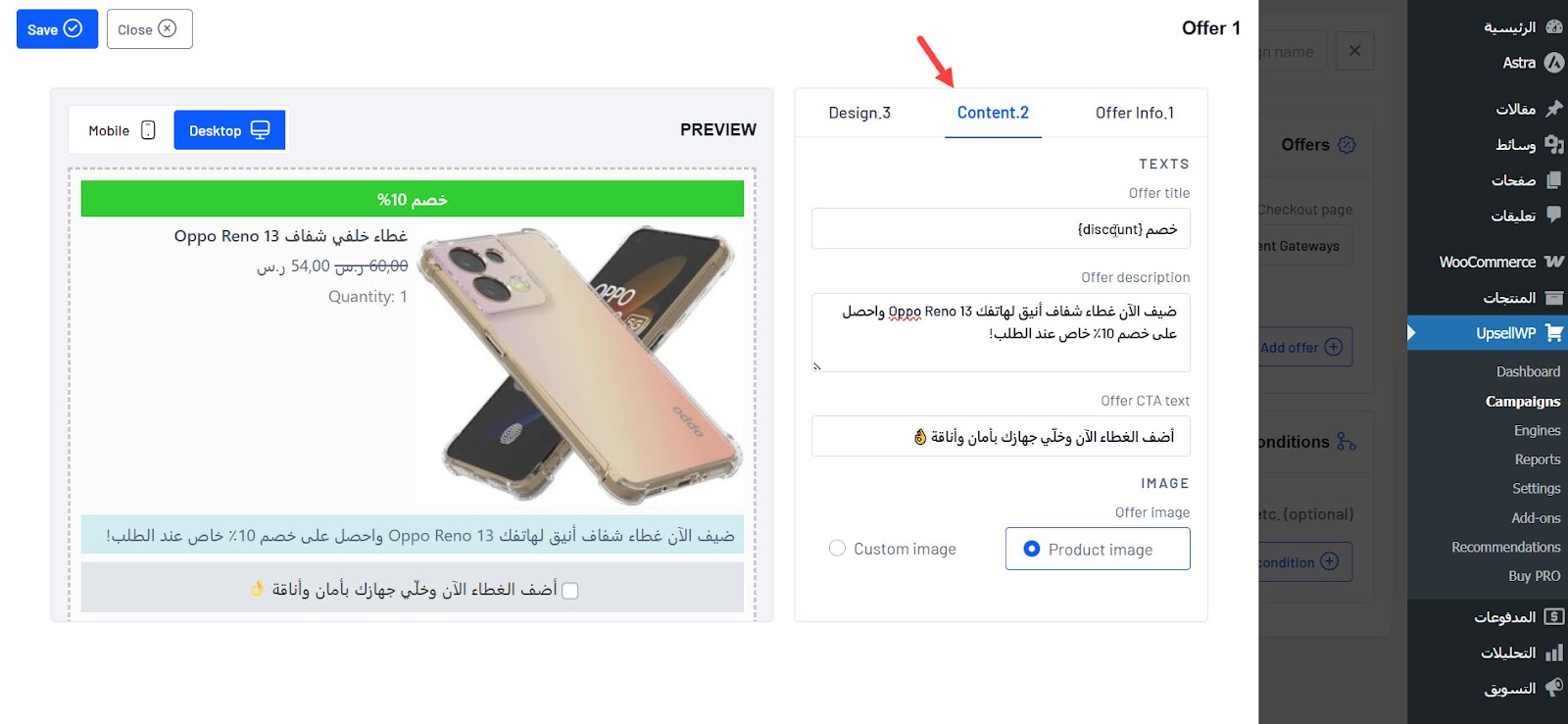Tick the offer checkbox in preview
The image size is (1568, 724).
[570, 591]
